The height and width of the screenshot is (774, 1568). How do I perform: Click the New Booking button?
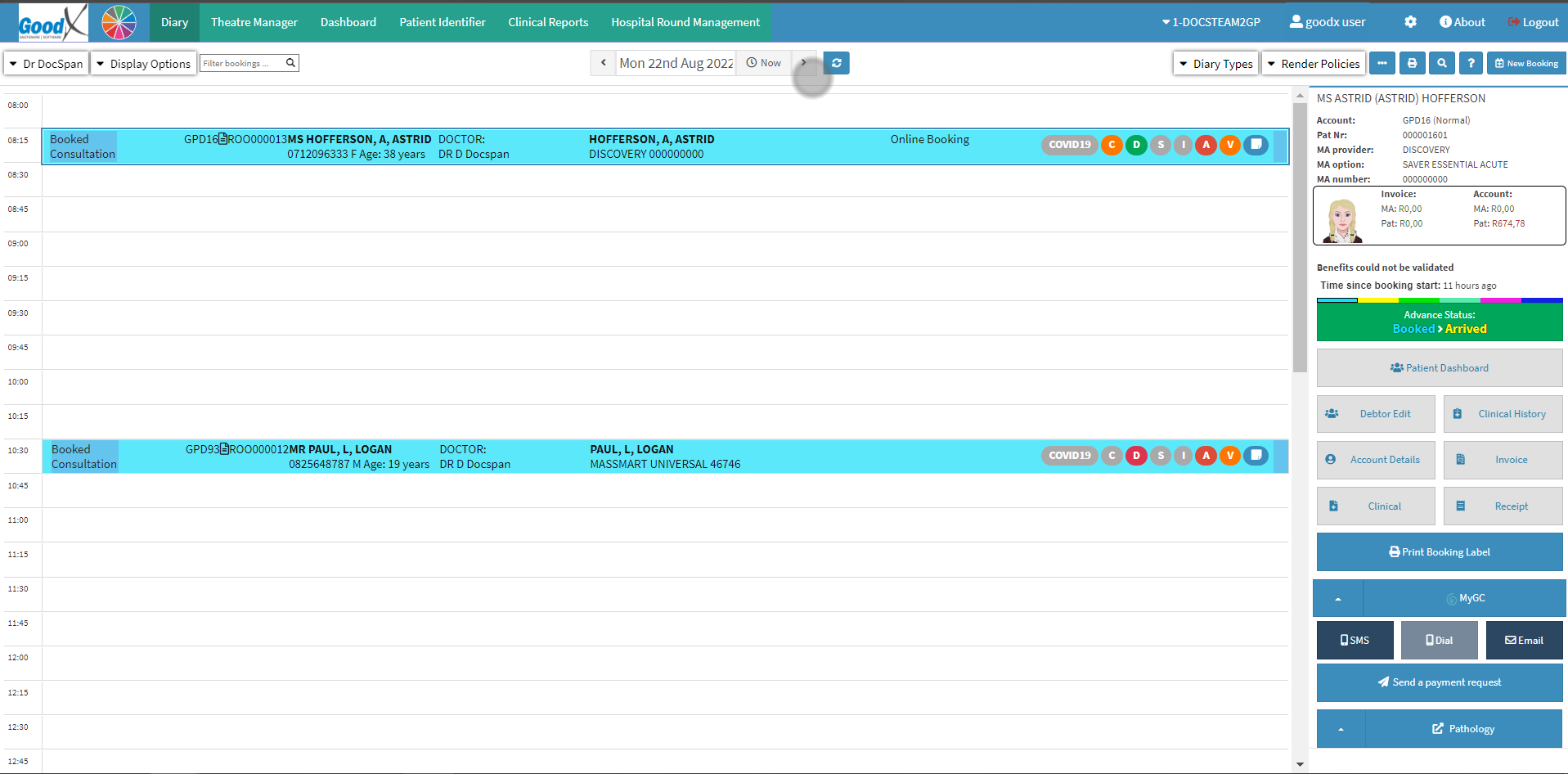[1525, 63]
